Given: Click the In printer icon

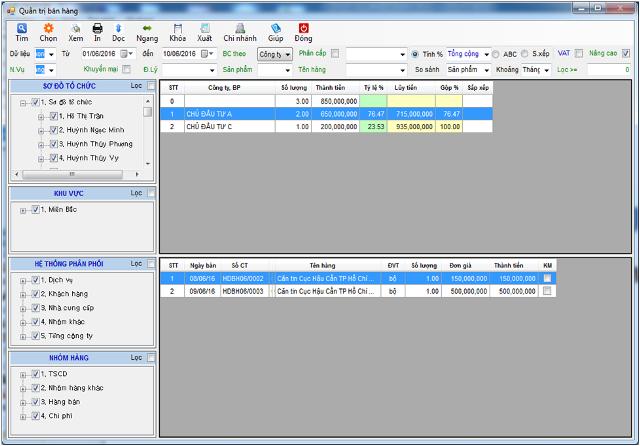Looking at the screenshot, I should point(98,28).
